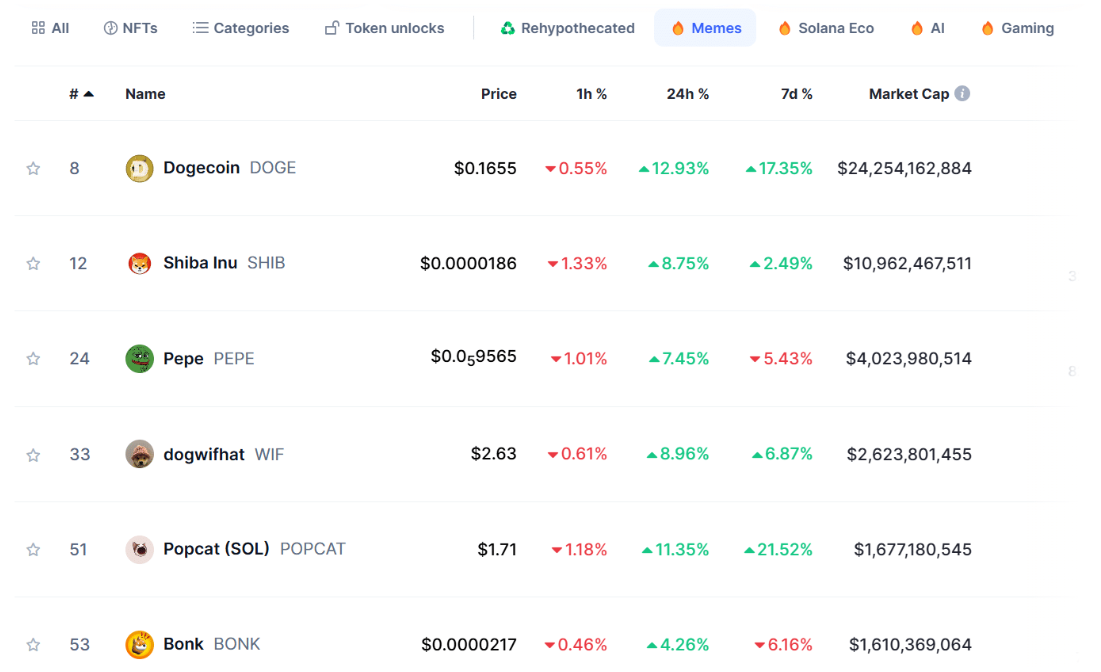The width and height of the screenshot is (1101, 672).
Task: Sort table by Price column header
Action: 498,94
